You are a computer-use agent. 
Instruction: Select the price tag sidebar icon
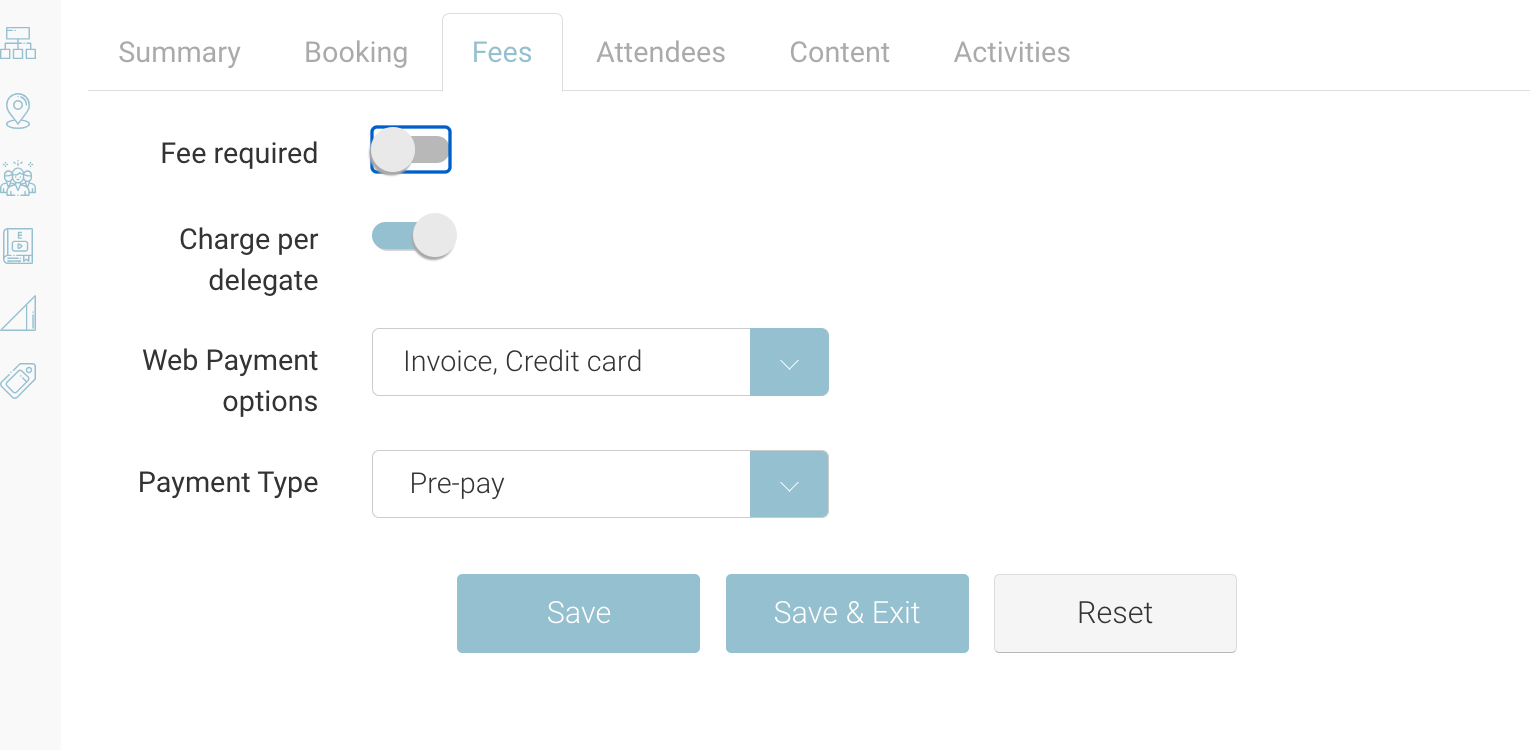pyautogui.click(x=18, y=380)
